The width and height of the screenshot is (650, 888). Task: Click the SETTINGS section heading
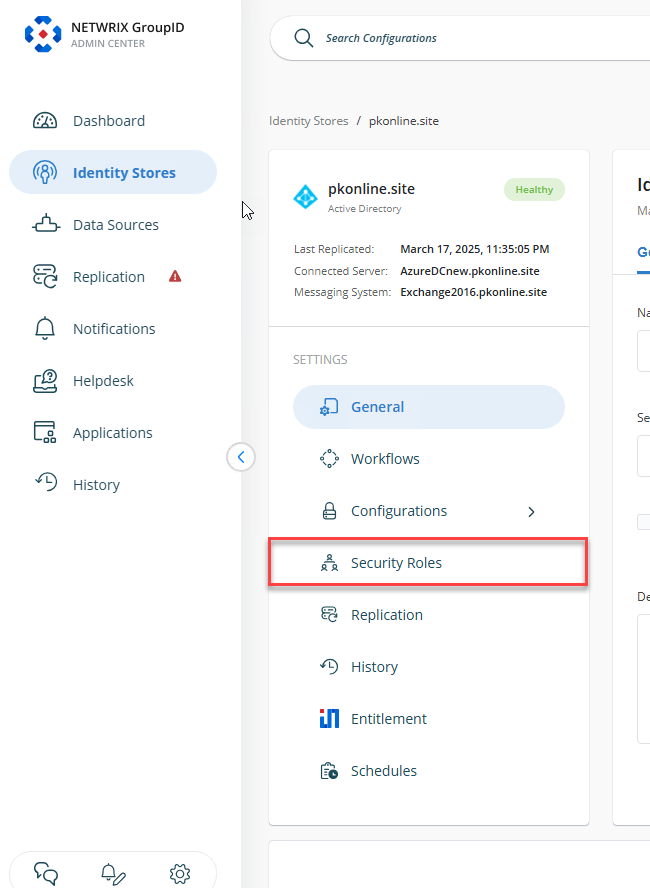click(320, 360)
